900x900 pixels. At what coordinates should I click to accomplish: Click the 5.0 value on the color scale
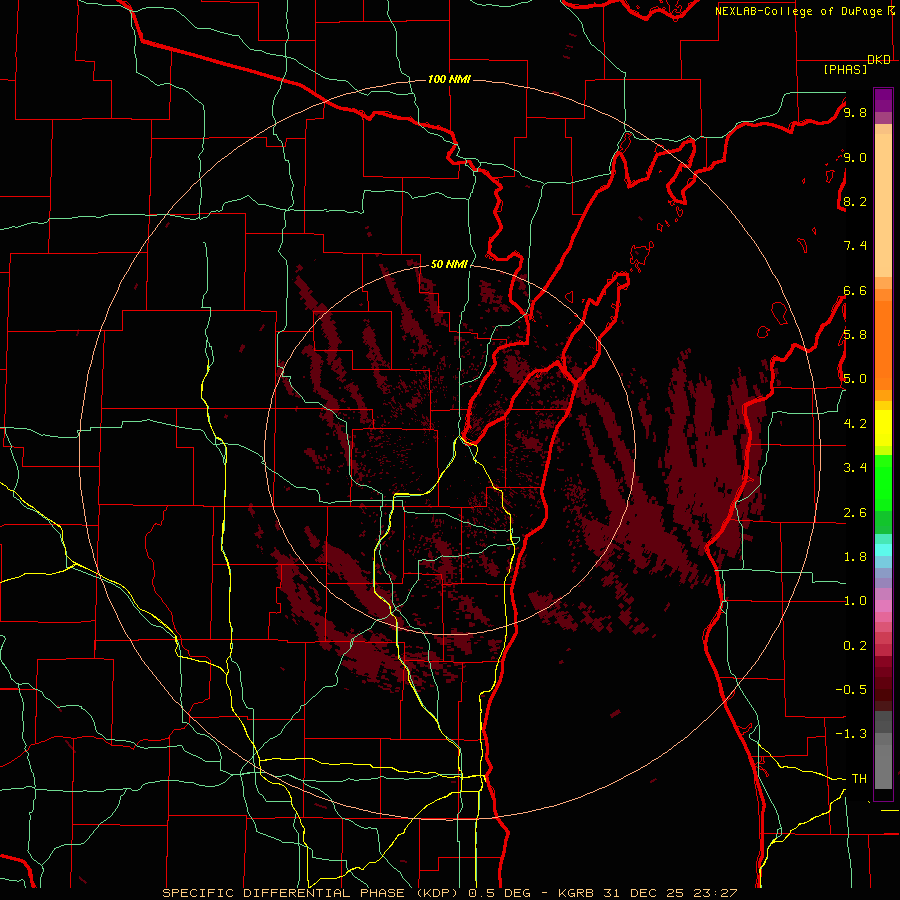coord(855,379)
